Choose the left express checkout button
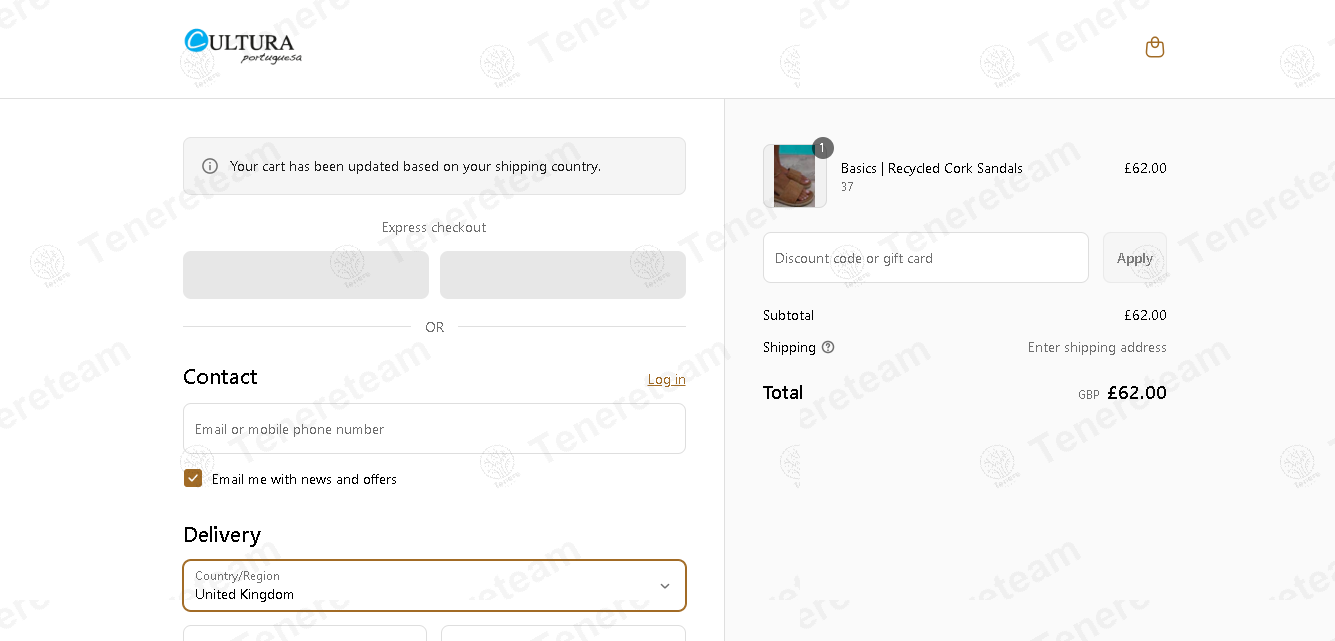This screenshot has height=641, width=1335. click(x=306, y=275)
